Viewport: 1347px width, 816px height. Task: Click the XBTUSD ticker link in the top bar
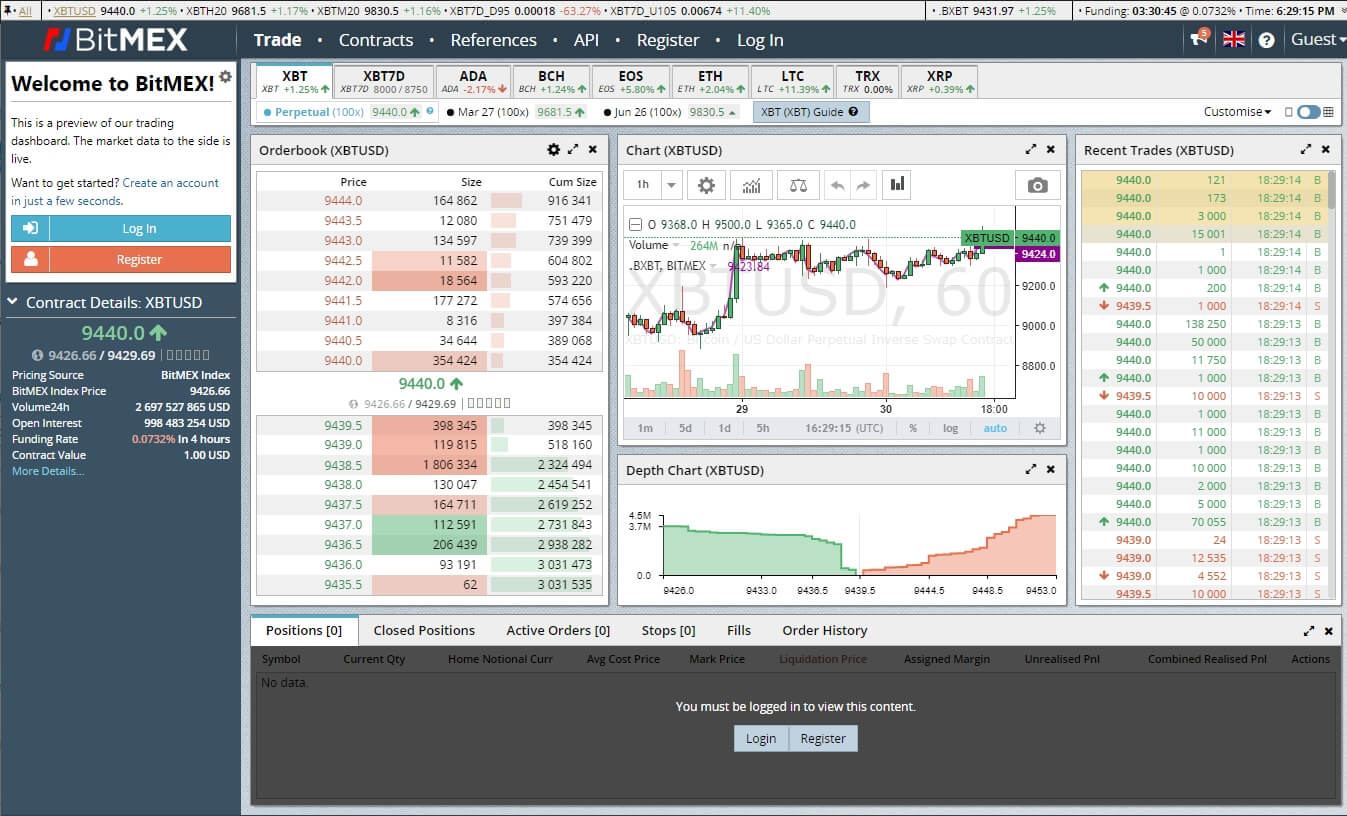[74, 10]
